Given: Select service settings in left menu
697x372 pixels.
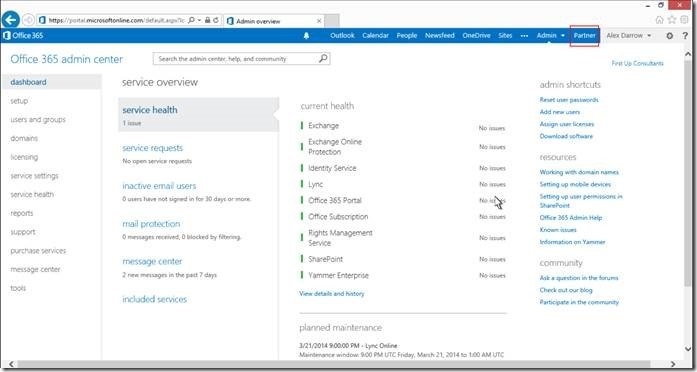Looking at the screenshot, I should 34,176.
